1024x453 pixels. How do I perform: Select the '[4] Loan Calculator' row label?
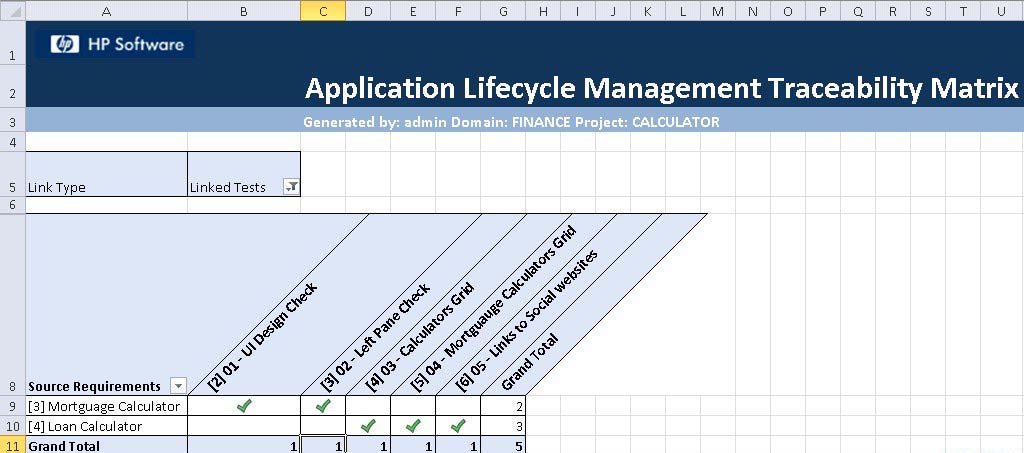(106, 426)
